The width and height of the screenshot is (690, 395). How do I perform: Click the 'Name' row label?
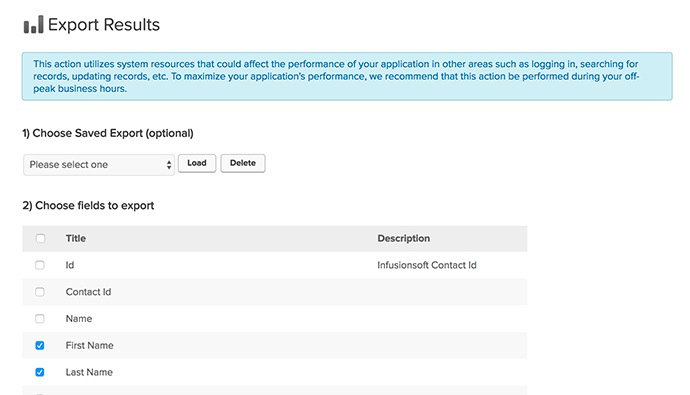[79, 319]
